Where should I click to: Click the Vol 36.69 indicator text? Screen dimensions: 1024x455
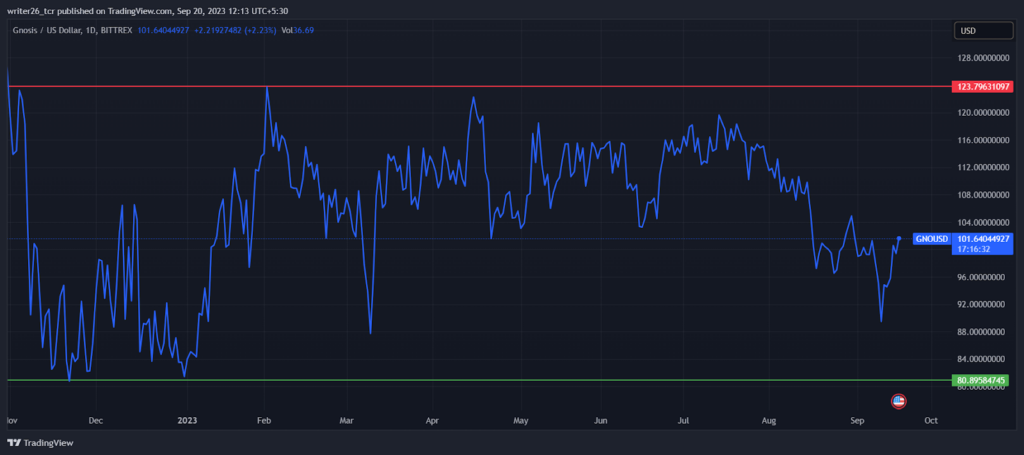296,30
